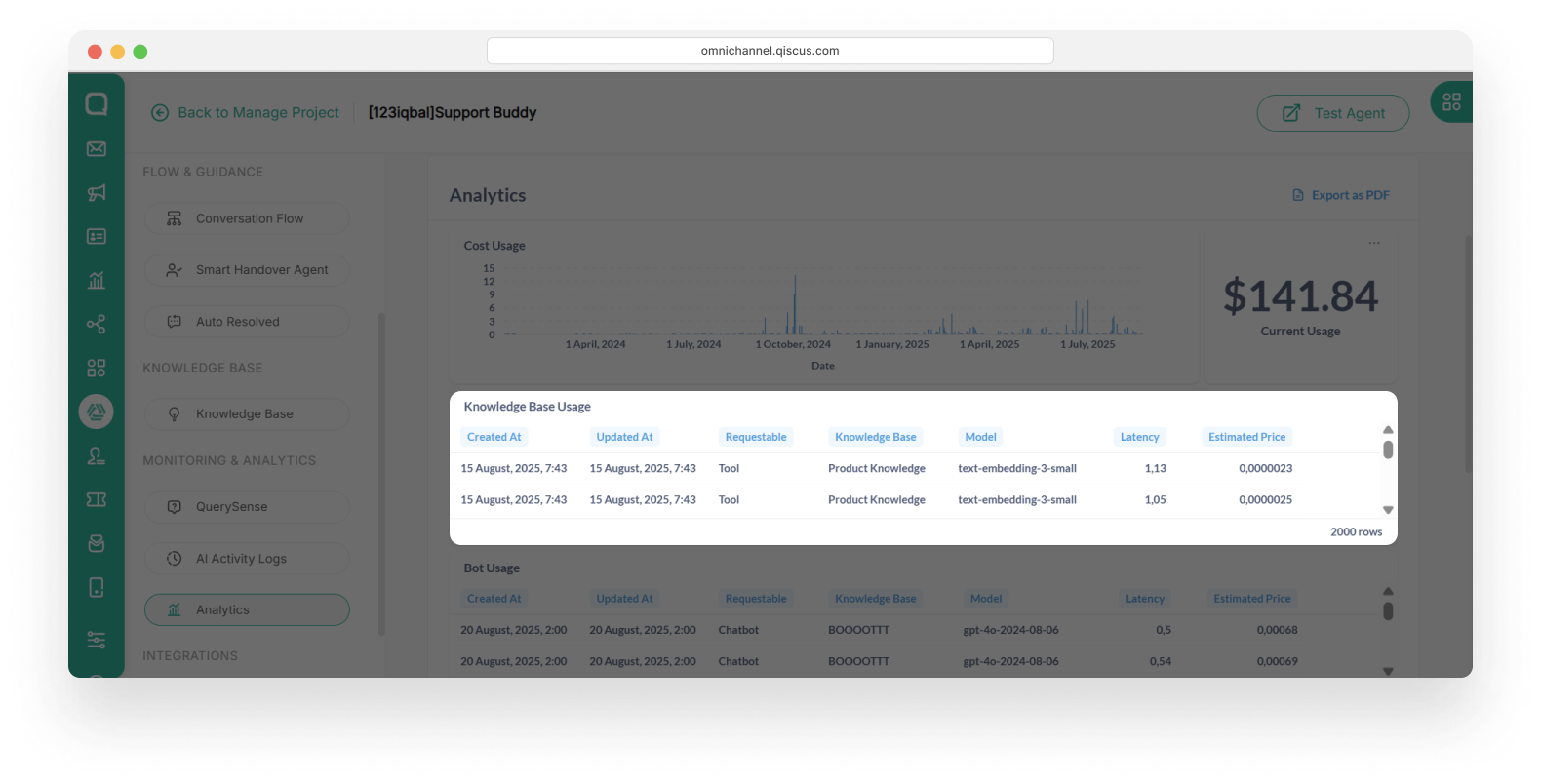Click the grid apps icon at top right
The image size is (1541, 784).
click(x=1451, y=102)
